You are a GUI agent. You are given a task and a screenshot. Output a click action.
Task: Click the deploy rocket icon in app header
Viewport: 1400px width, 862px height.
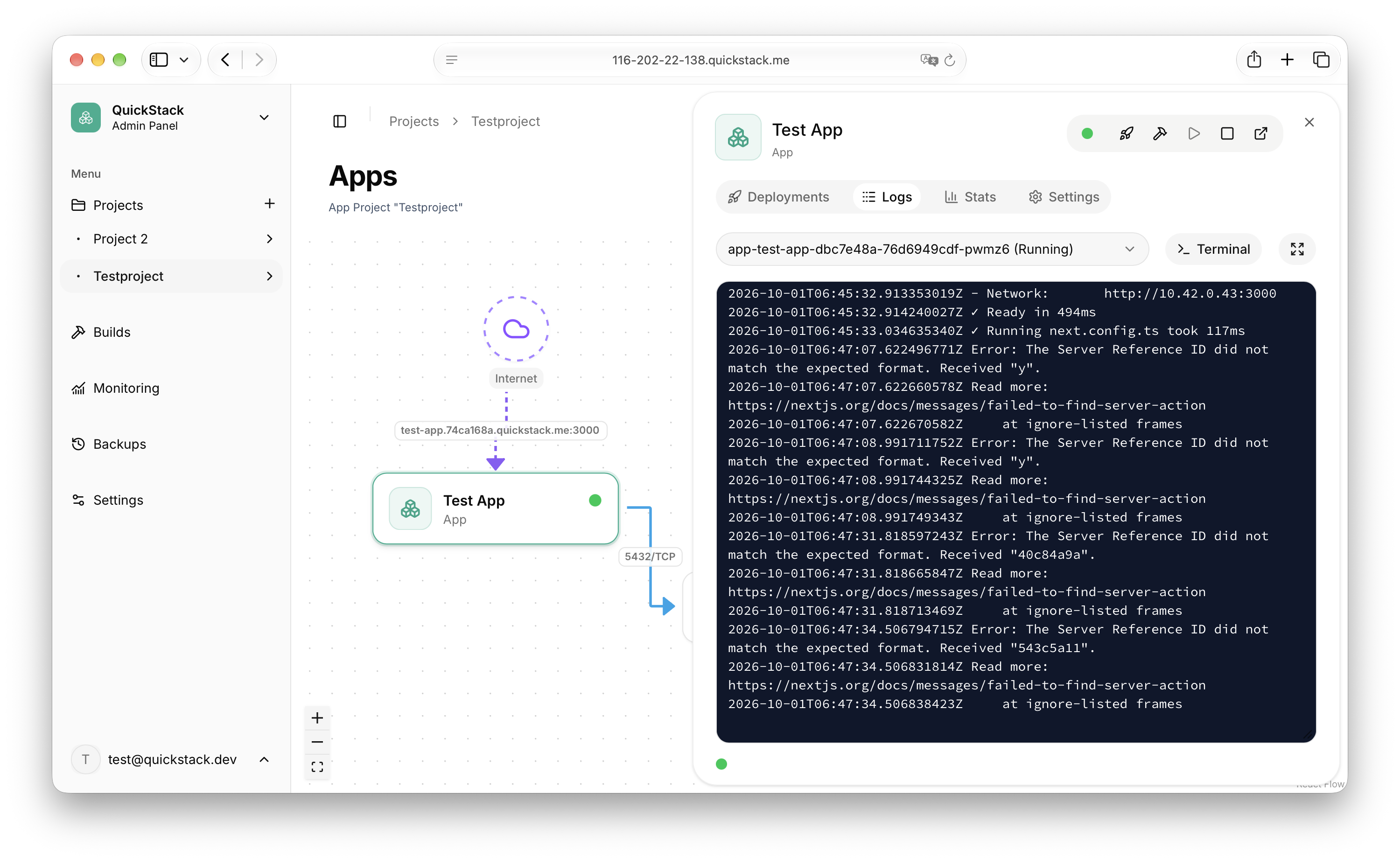(x=1126, y=133)
